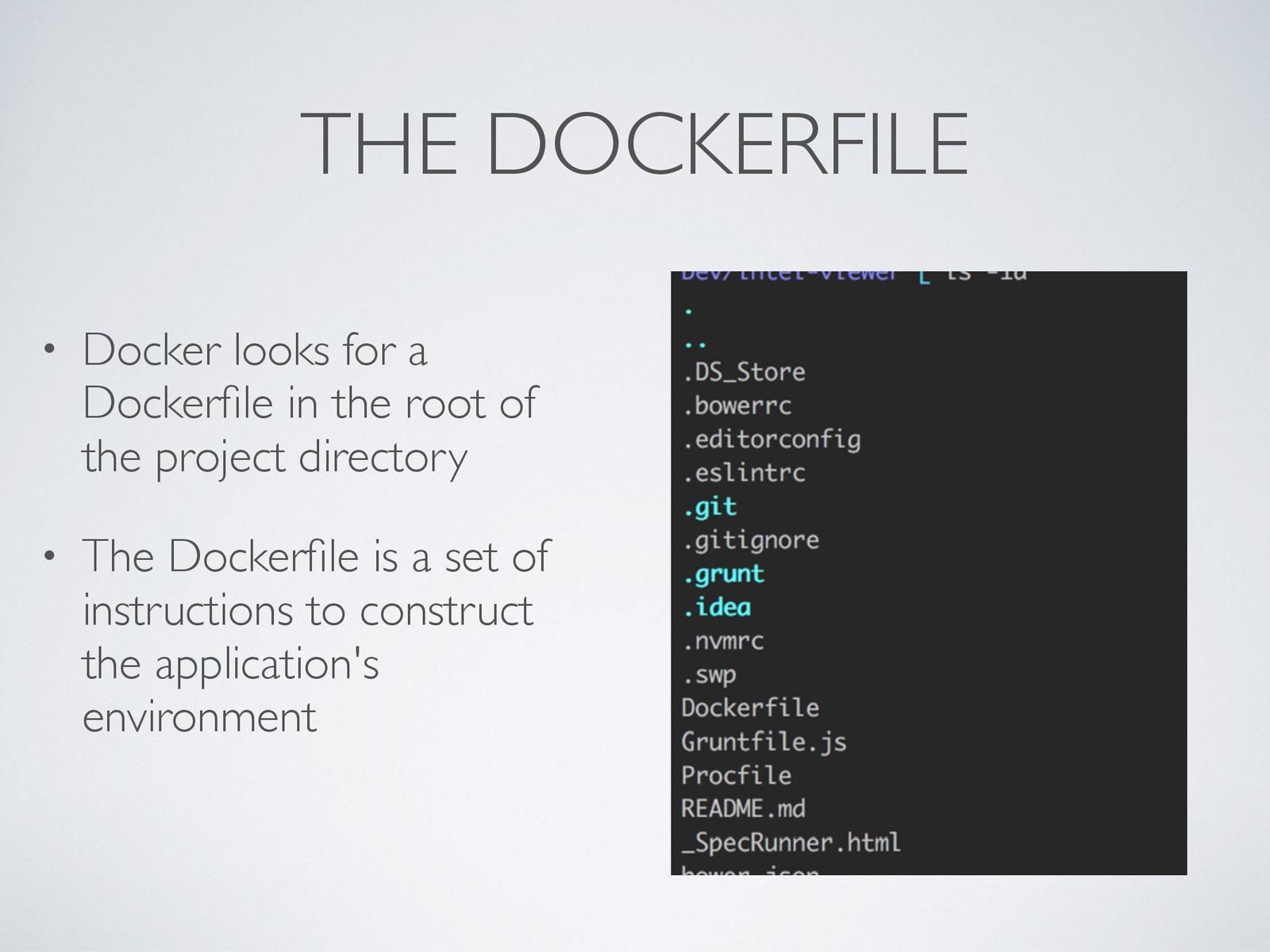Select "Gruntfile.js" in the terminal listing
Screen dimensions: 1270x952
coord(764,742)
